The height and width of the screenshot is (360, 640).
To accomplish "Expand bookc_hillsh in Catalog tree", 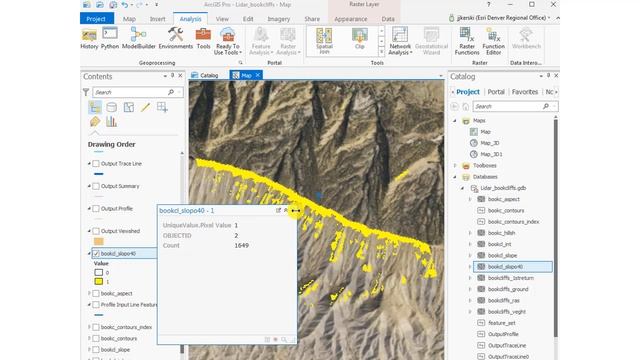I will [x=470, y=233].
